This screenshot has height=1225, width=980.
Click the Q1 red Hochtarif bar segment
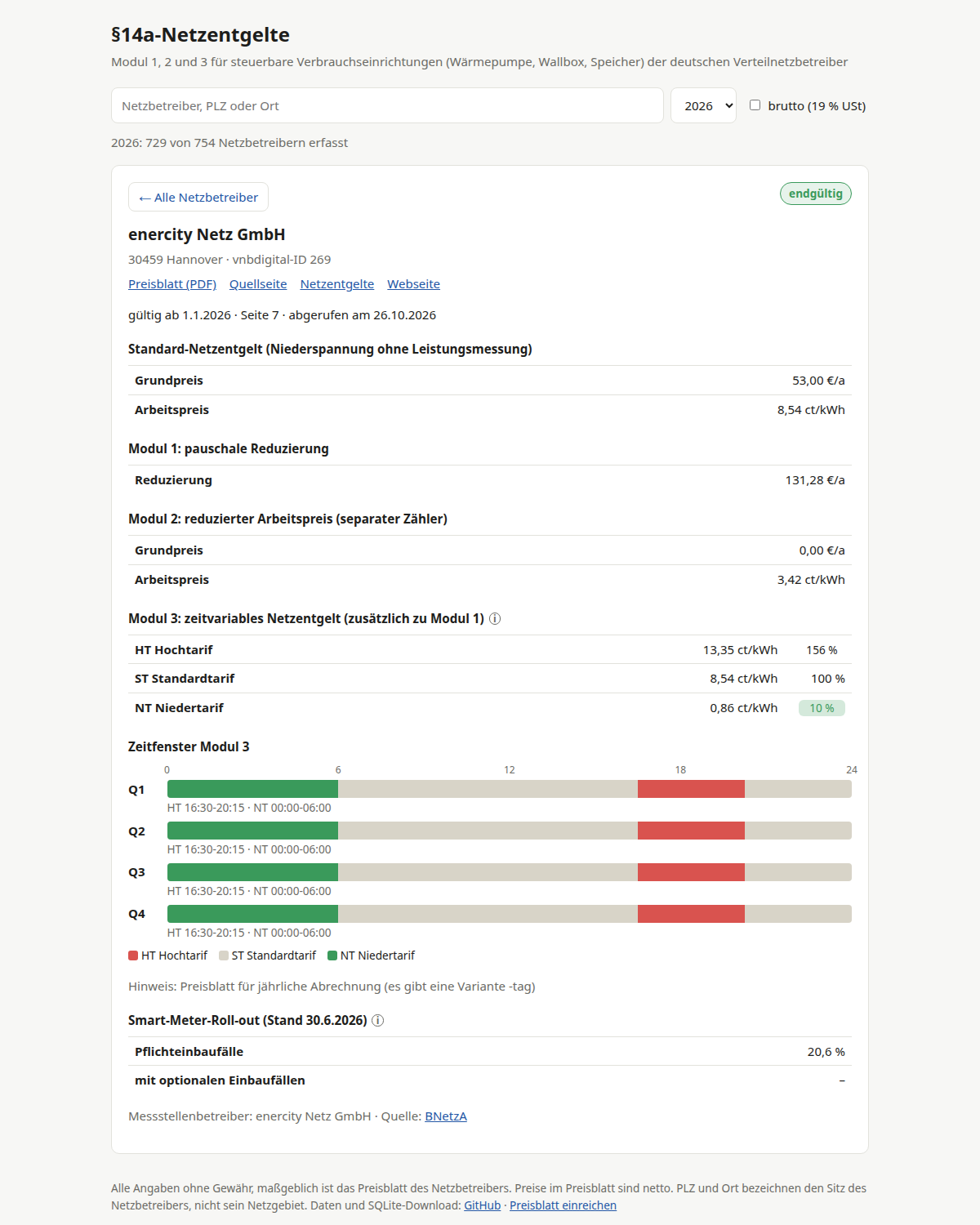pos(691,789)
